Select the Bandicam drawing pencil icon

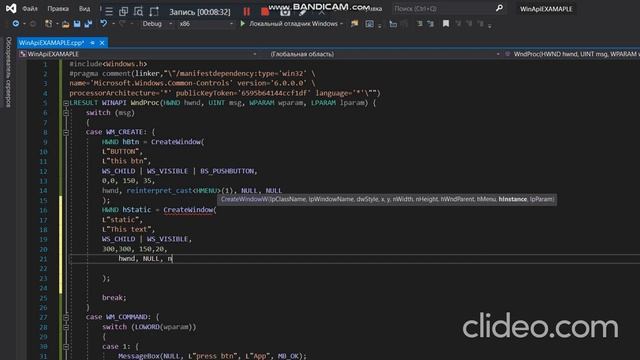point(302,12)
